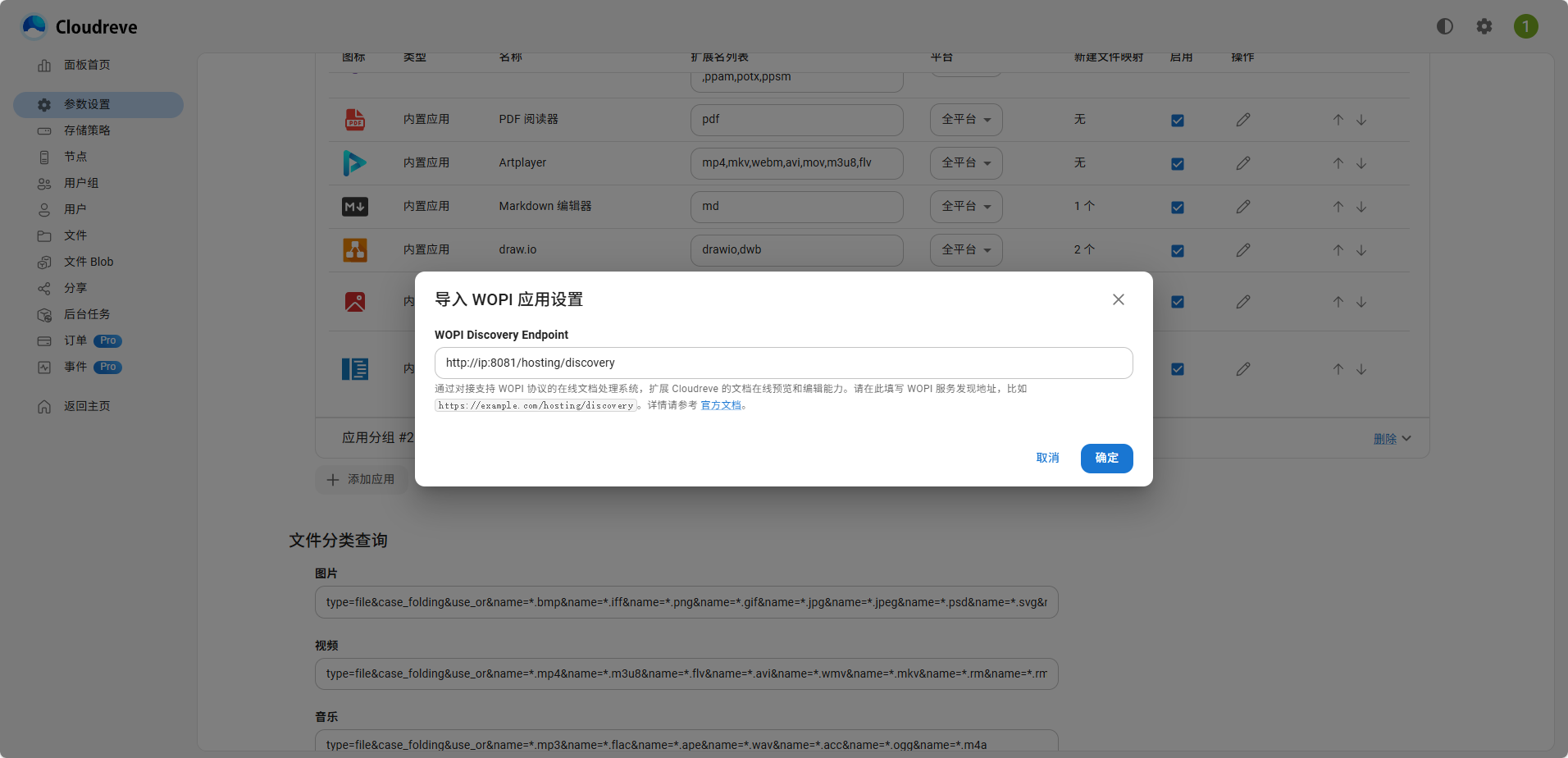Switch to 参数设置 in the sidebar
Image resolution: width=1568 pixels, height=758 pixels.
(89, 104)
